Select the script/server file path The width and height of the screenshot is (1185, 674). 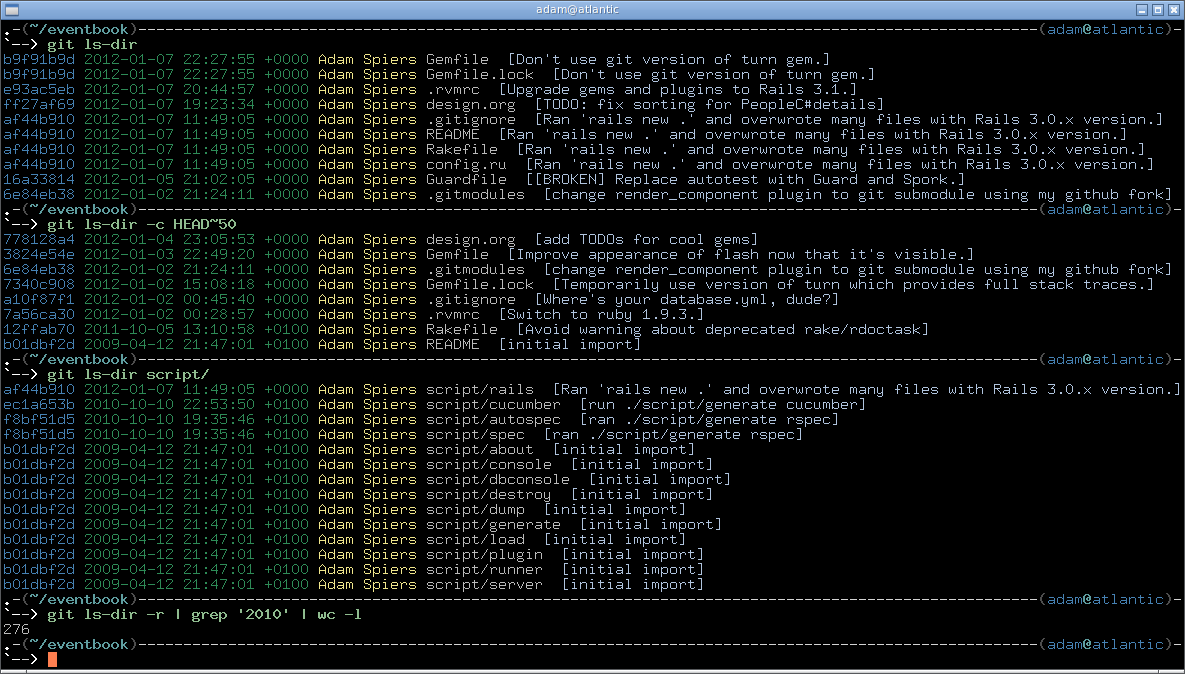point(484,584)
